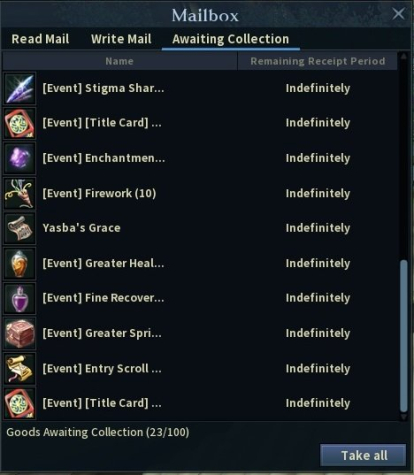This screenshot has width=414, height=475.
Task: Select the Yasba's Grace scroll icon
Action: tap(20, 229)
